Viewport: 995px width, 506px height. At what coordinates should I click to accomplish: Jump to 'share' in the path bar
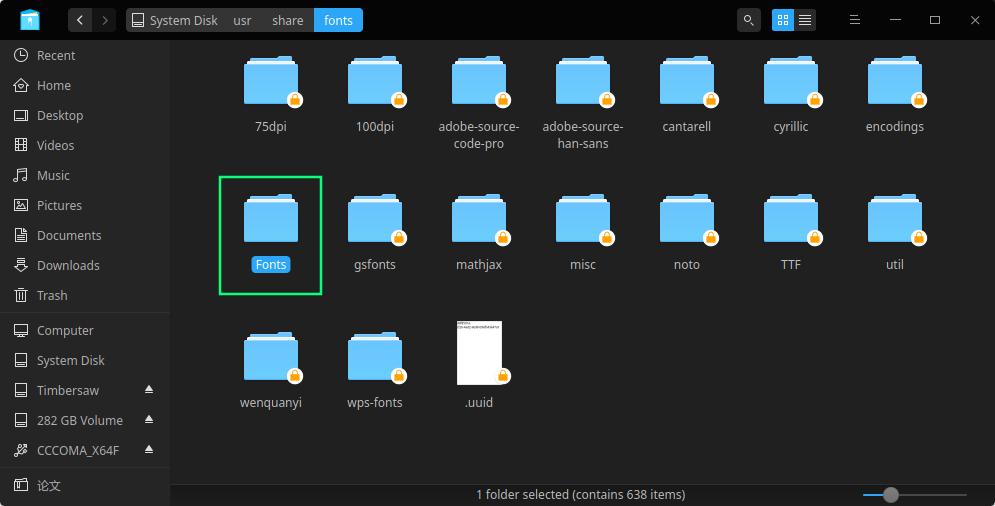pyautogui.click(x=287, y=20)
